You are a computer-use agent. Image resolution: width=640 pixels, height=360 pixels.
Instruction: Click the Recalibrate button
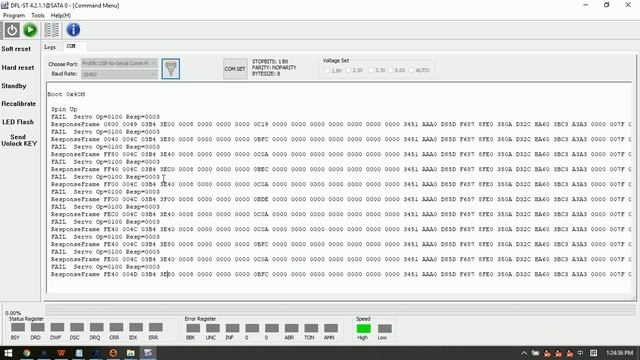(x=18, y=104)
